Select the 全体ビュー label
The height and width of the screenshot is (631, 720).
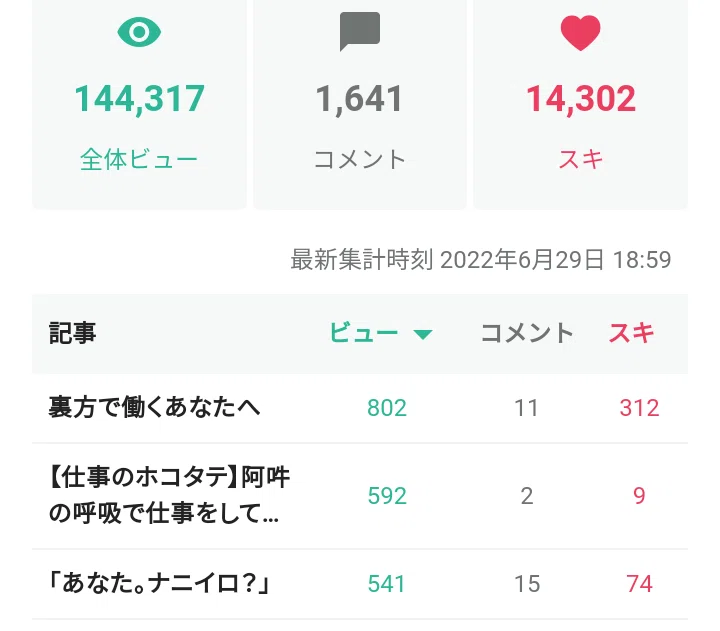pyautogui.click(x=139, y=160)
